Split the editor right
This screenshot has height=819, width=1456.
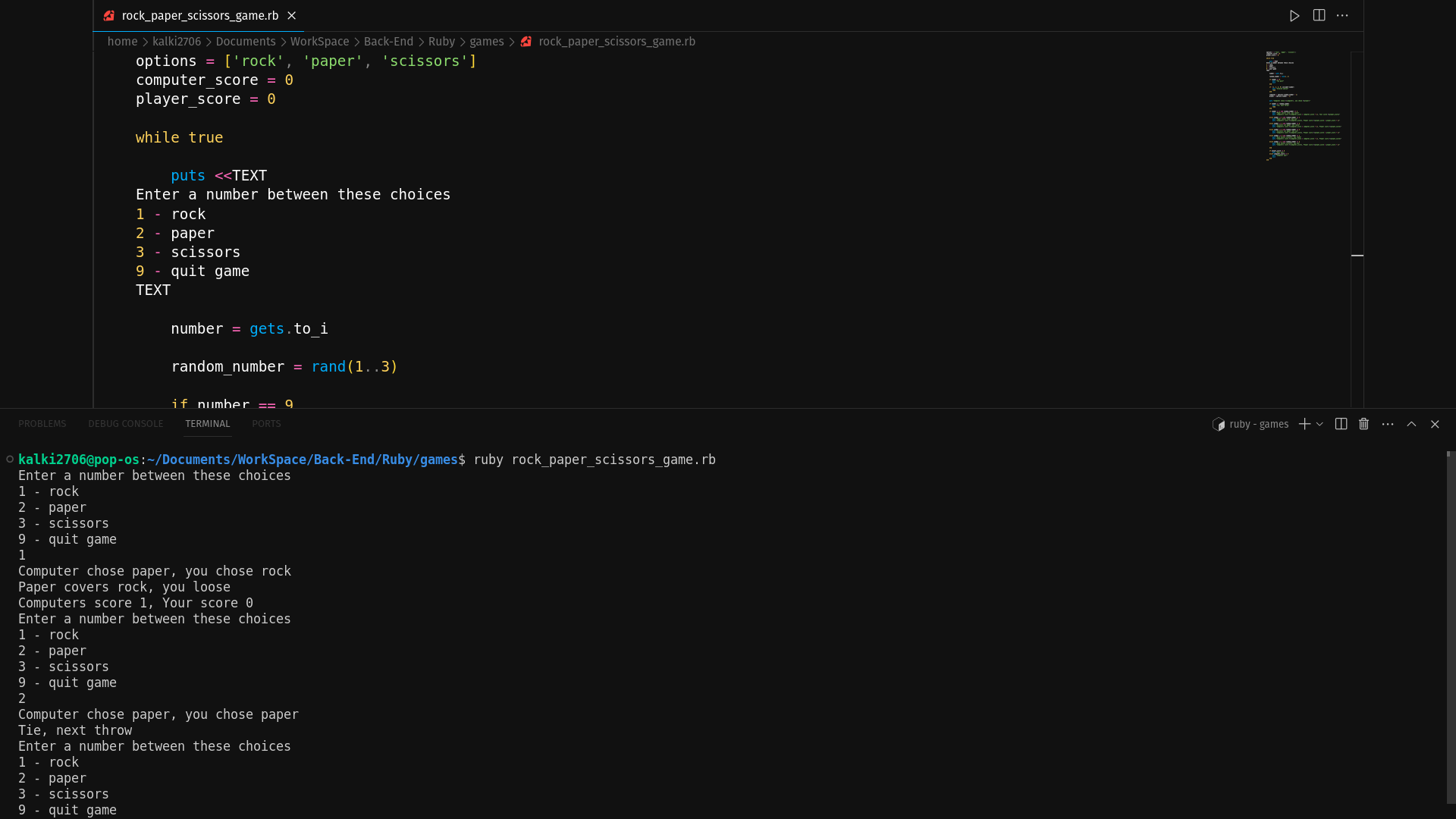tap(1319, 16)
